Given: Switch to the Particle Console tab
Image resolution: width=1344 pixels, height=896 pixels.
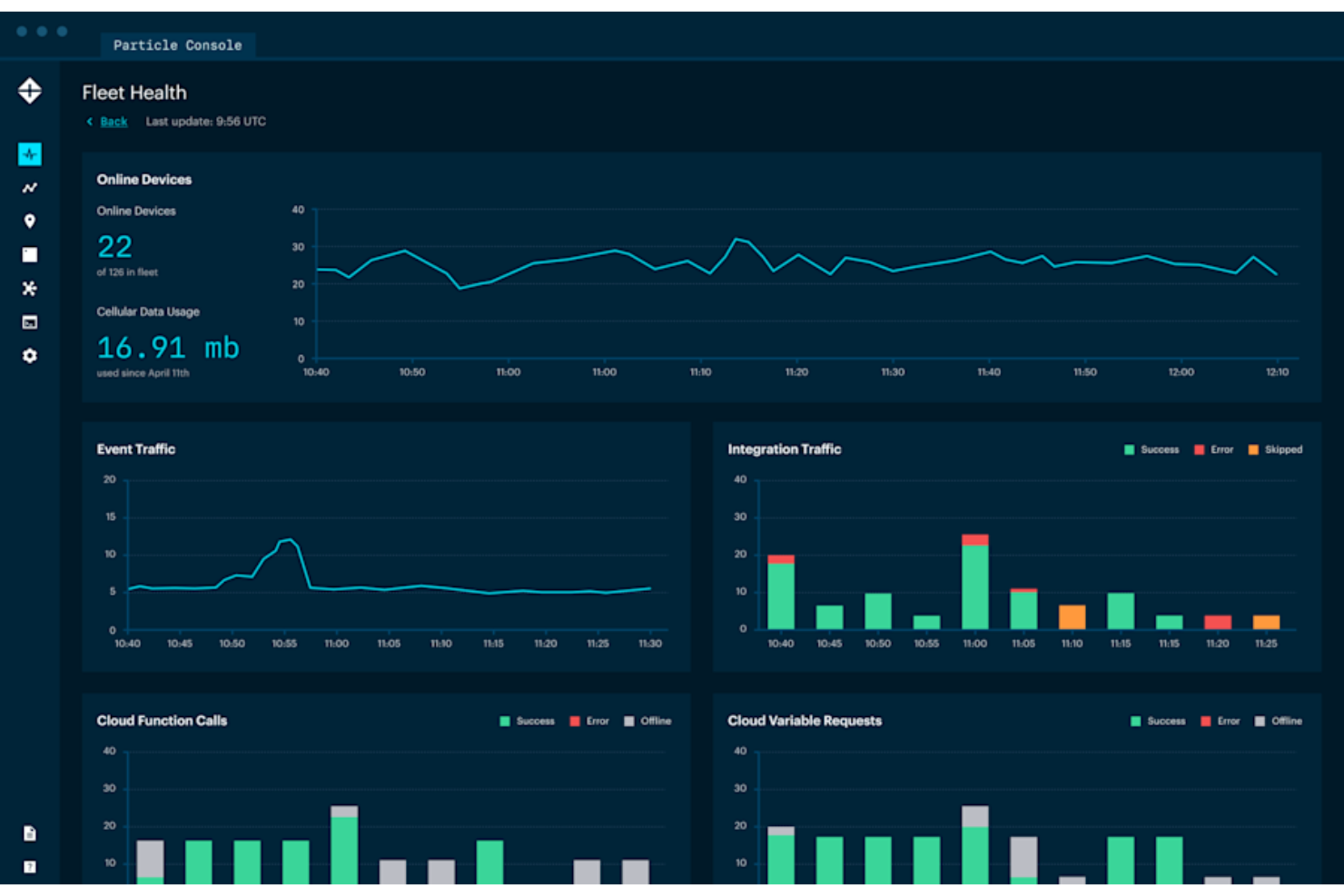Looking at the screenshot, I should point(178,44).
